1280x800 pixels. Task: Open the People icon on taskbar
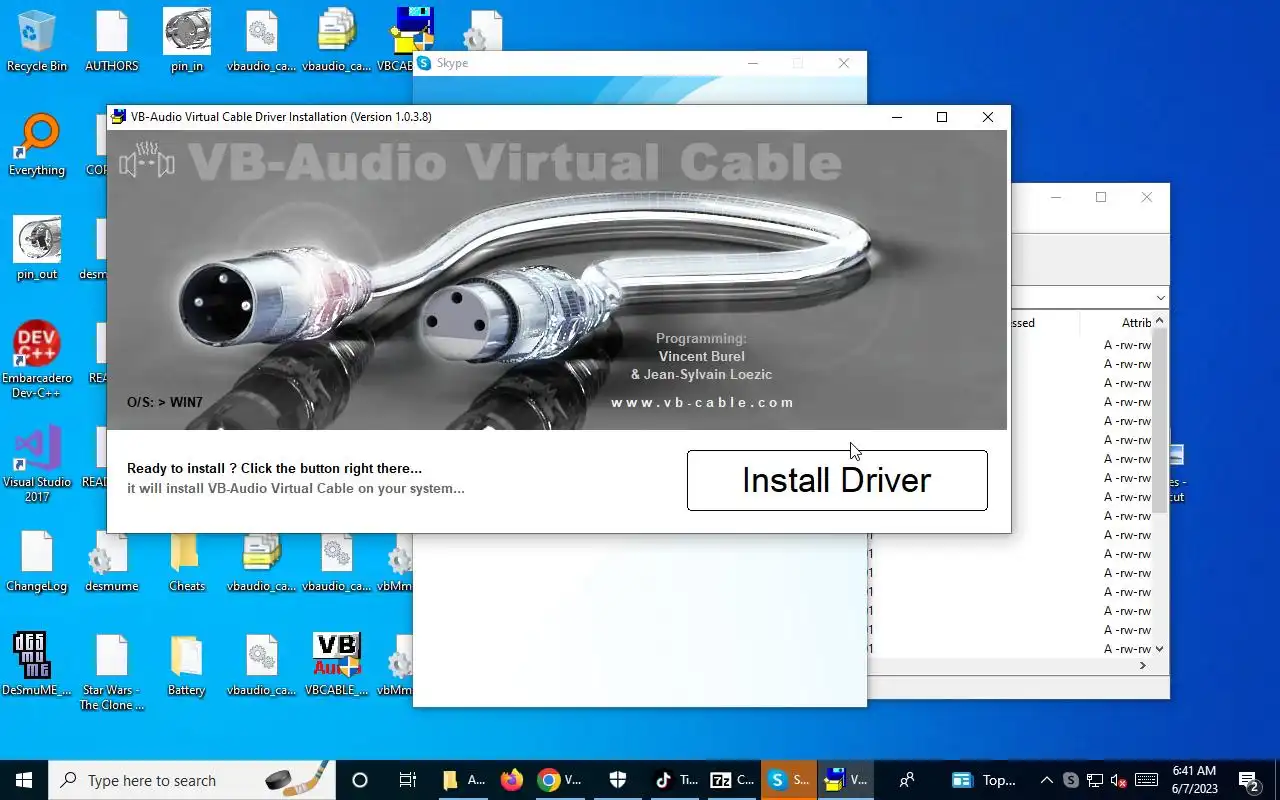[x=907, y=780]
